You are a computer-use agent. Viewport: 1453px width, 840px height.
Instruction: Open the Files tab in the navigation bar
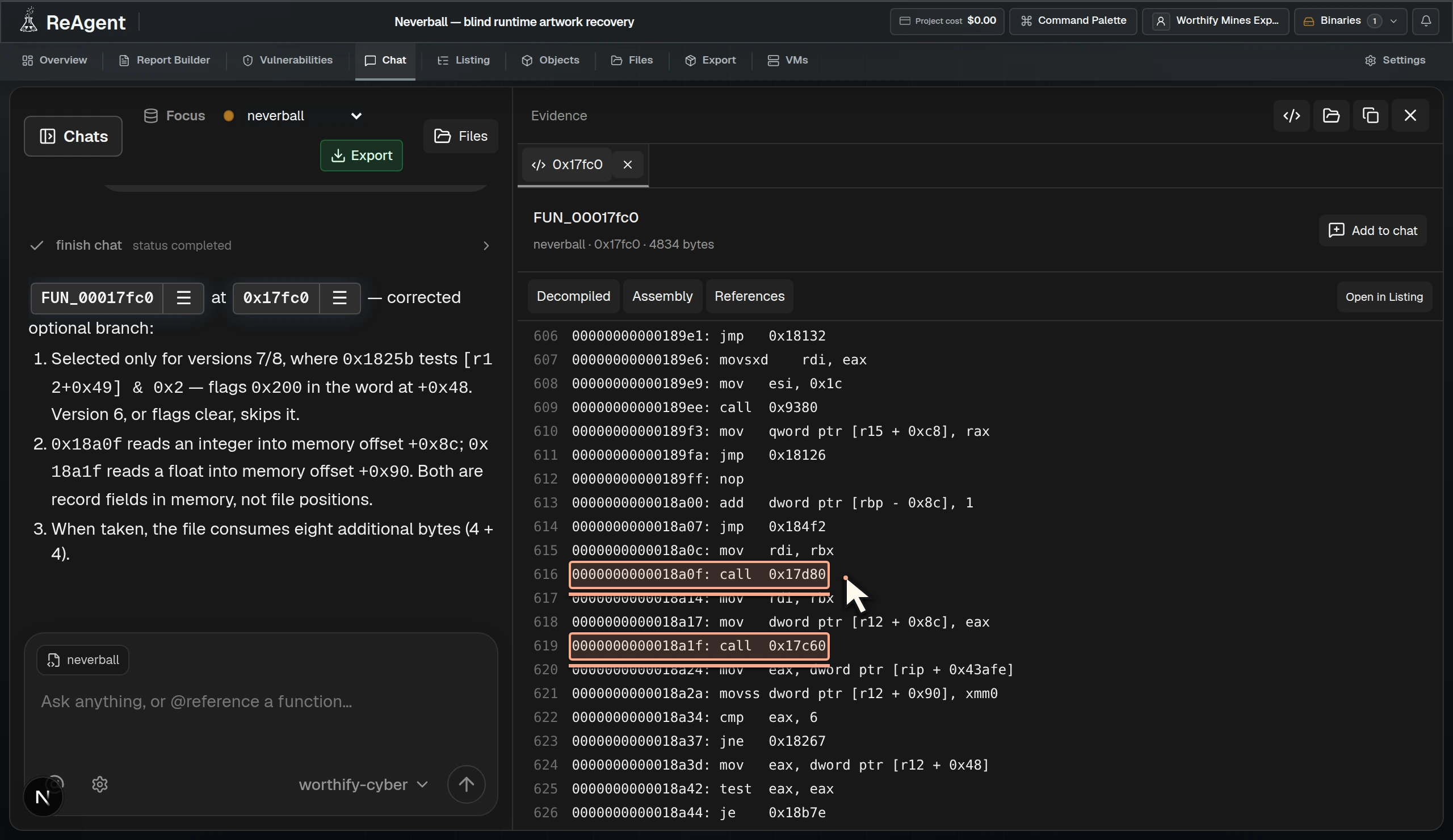632,60
